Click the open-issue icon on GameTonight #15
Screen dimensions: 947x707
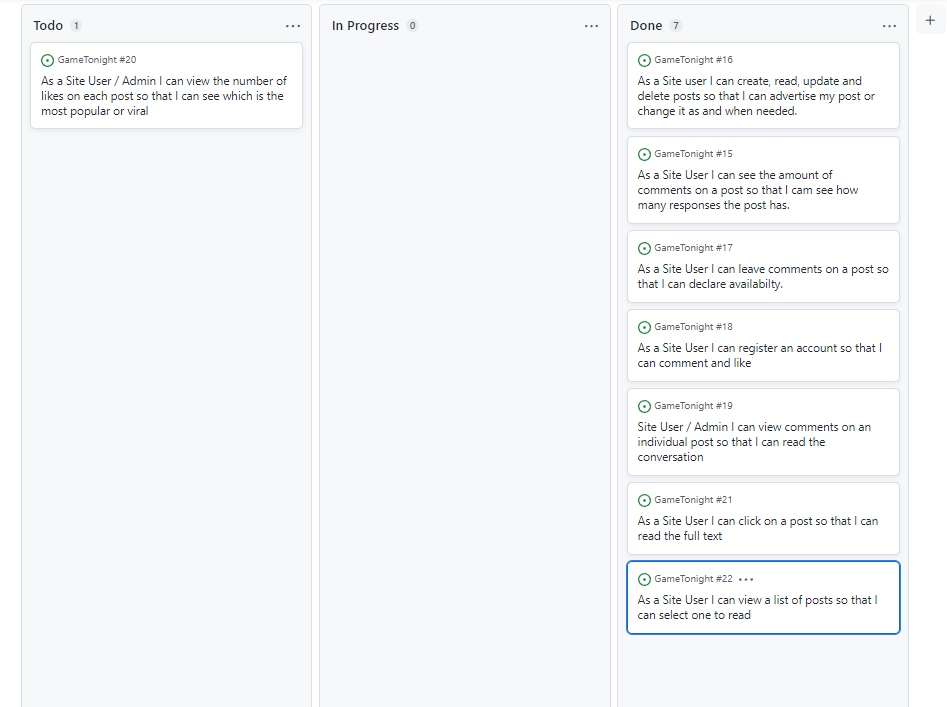point(644,155)
